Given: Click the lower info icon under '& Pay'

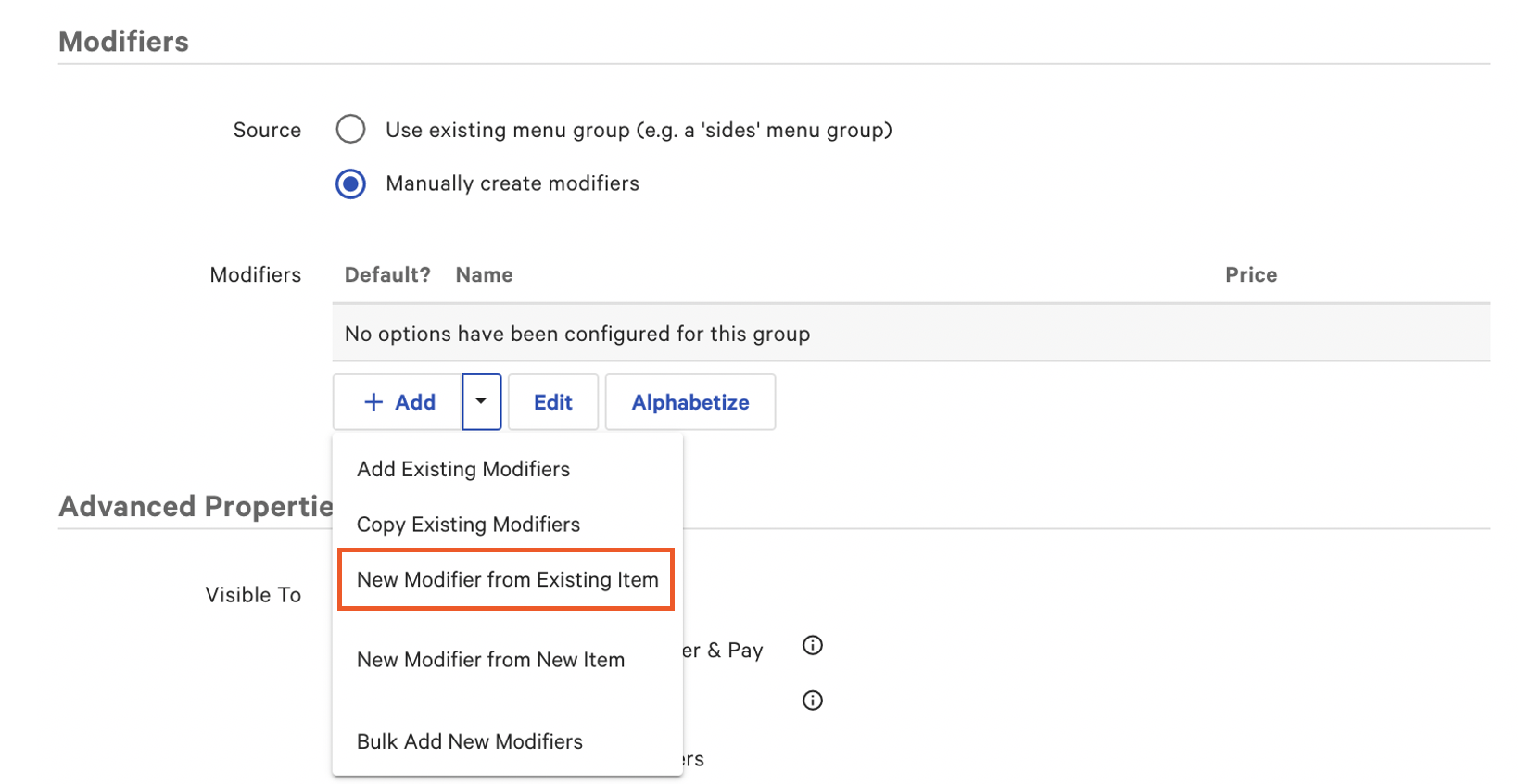Looking at the screenshot, I should coord(812,701).
